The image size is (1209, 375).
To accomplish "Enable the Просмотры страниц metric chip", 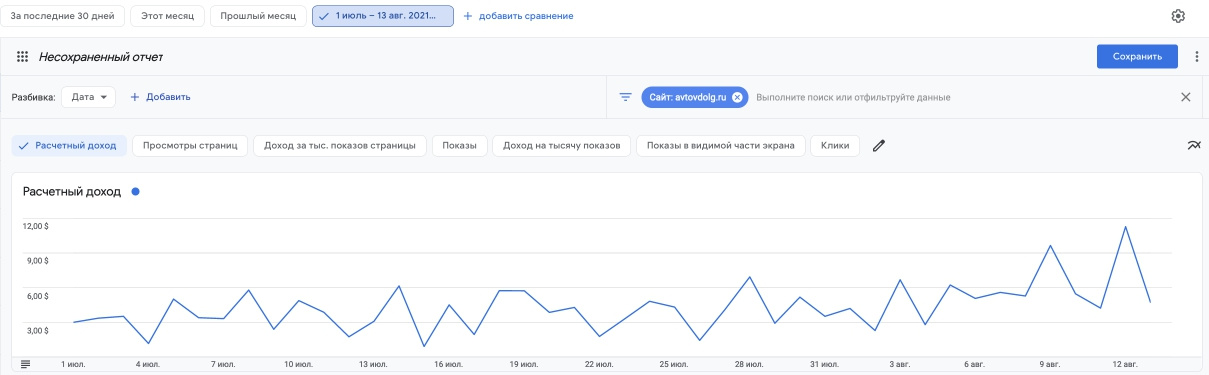I will pyautogui.click(x=190, y=146).
